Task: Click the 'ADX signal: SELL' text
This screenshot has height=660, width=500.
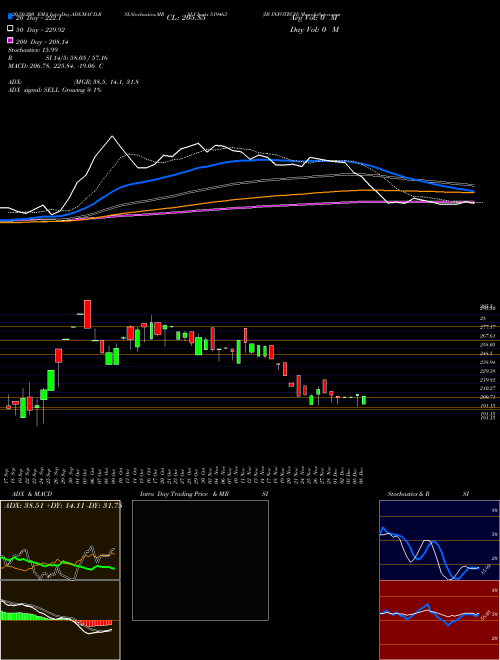Action: click(34, 90)
